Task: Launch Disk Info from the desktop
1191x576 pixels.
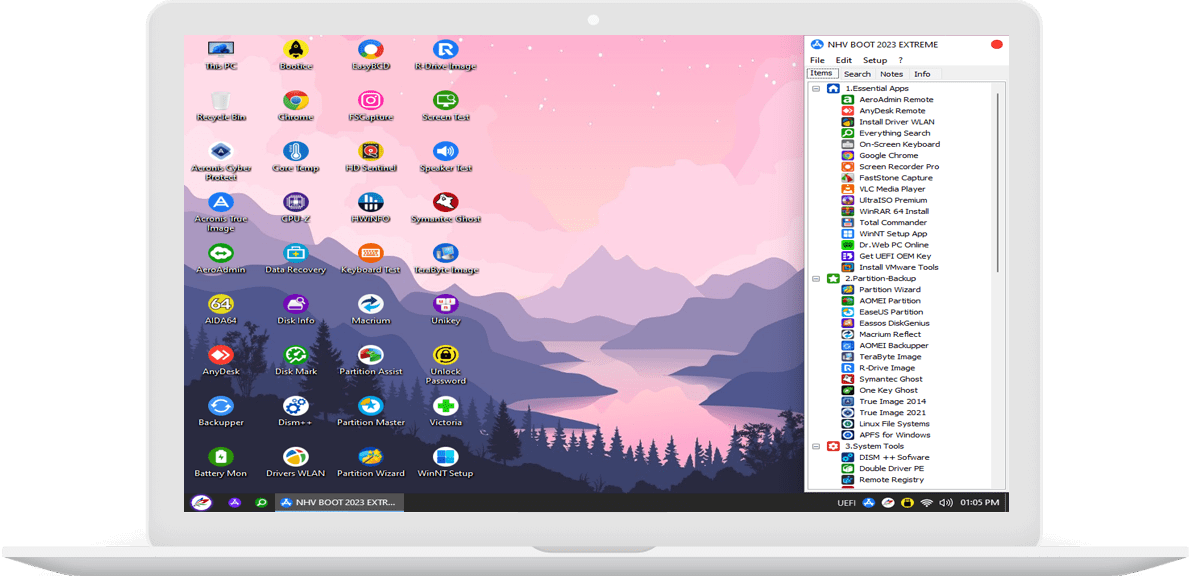Action: tap(295, 309)
